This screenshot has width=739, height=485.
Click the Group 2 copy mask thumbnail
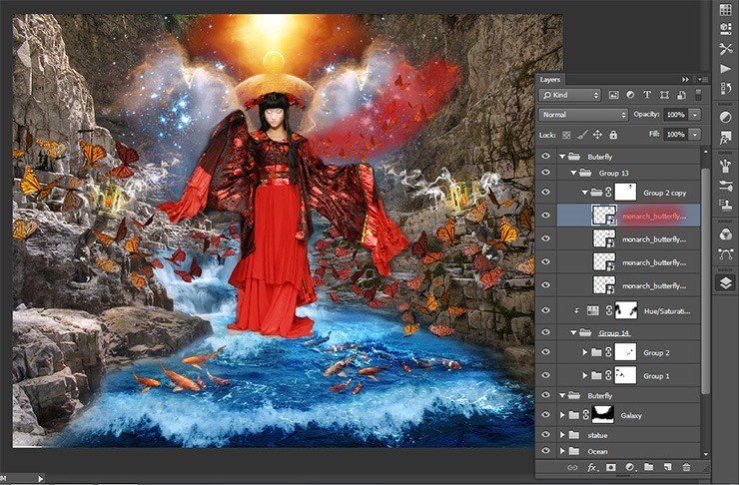pyautogui.click(x=625, y=192)
